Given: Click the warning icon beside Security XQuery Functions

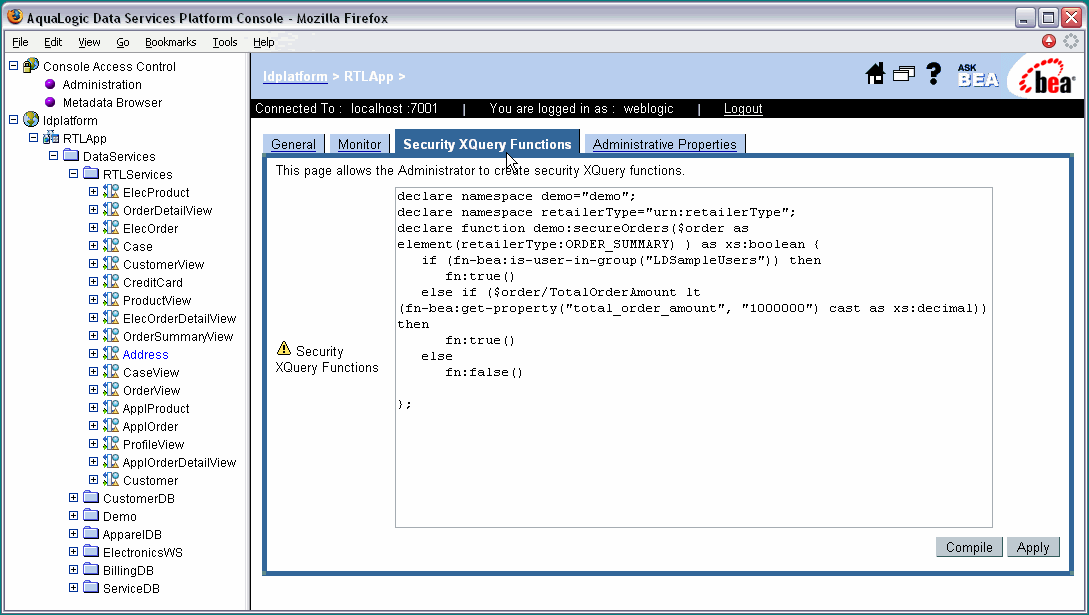Looking at the screenshot, I should pos(284,348).
